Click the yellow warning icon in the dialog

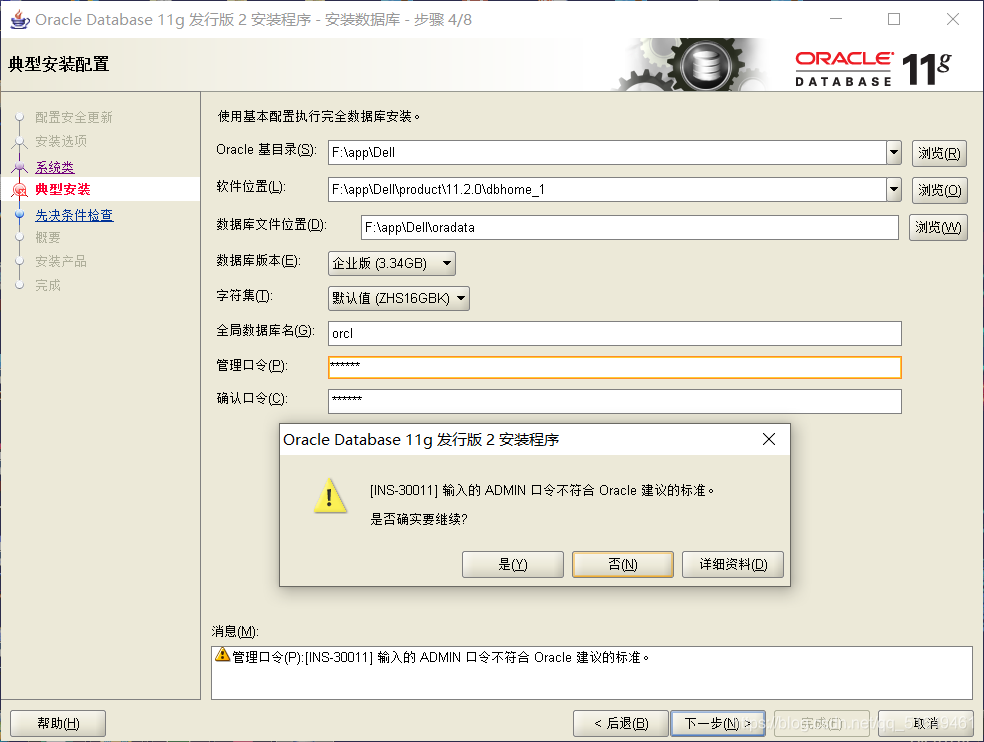coord(330,496)
